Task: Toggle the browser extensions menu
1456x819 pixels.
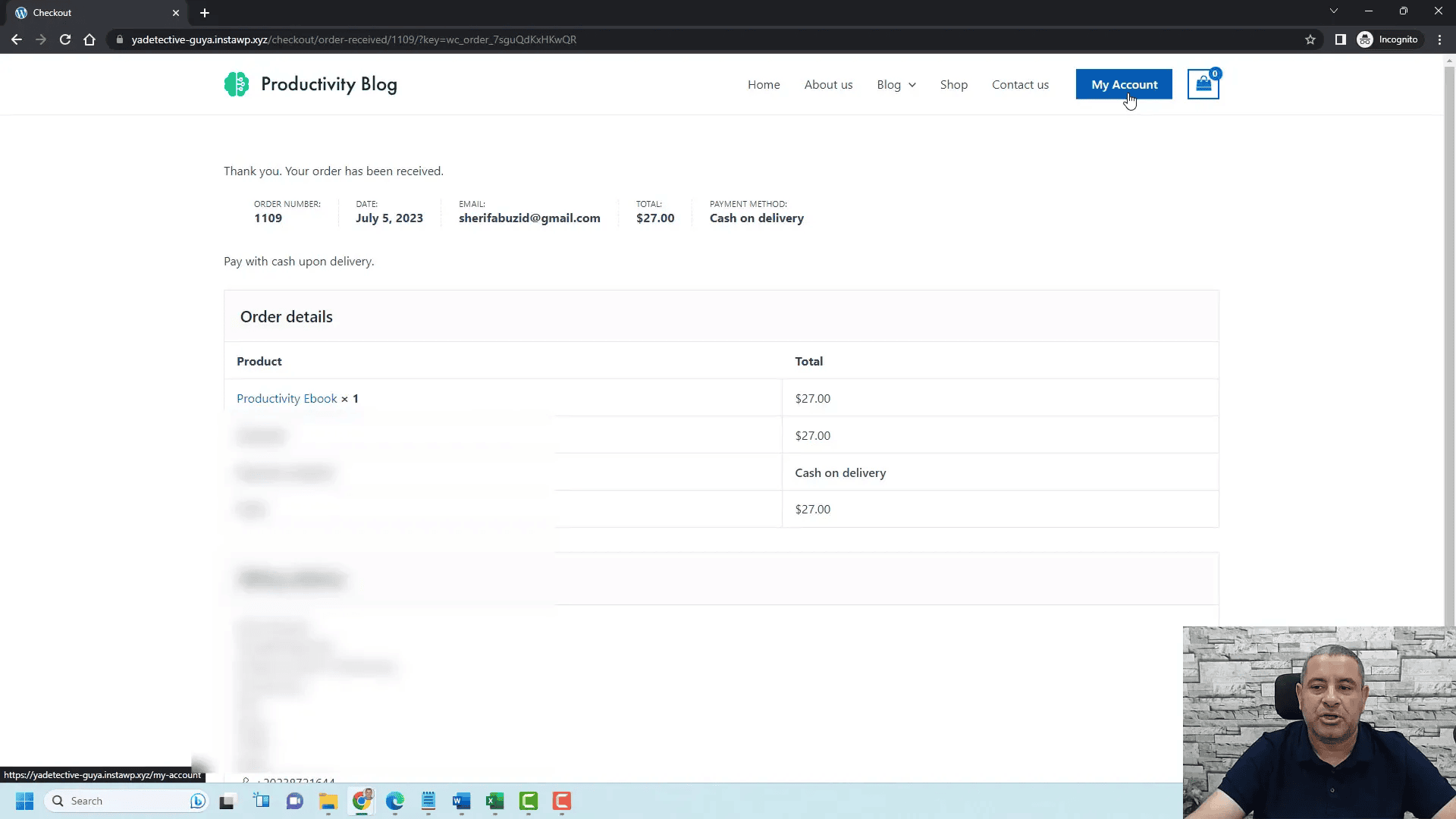Action: pyautogui.click(x=1341, y=39)
